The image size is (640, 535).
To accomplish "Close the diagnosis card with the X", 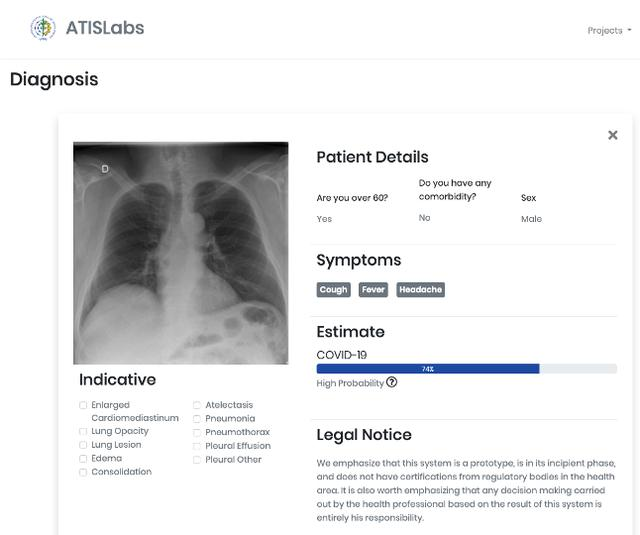I will 613,135.
